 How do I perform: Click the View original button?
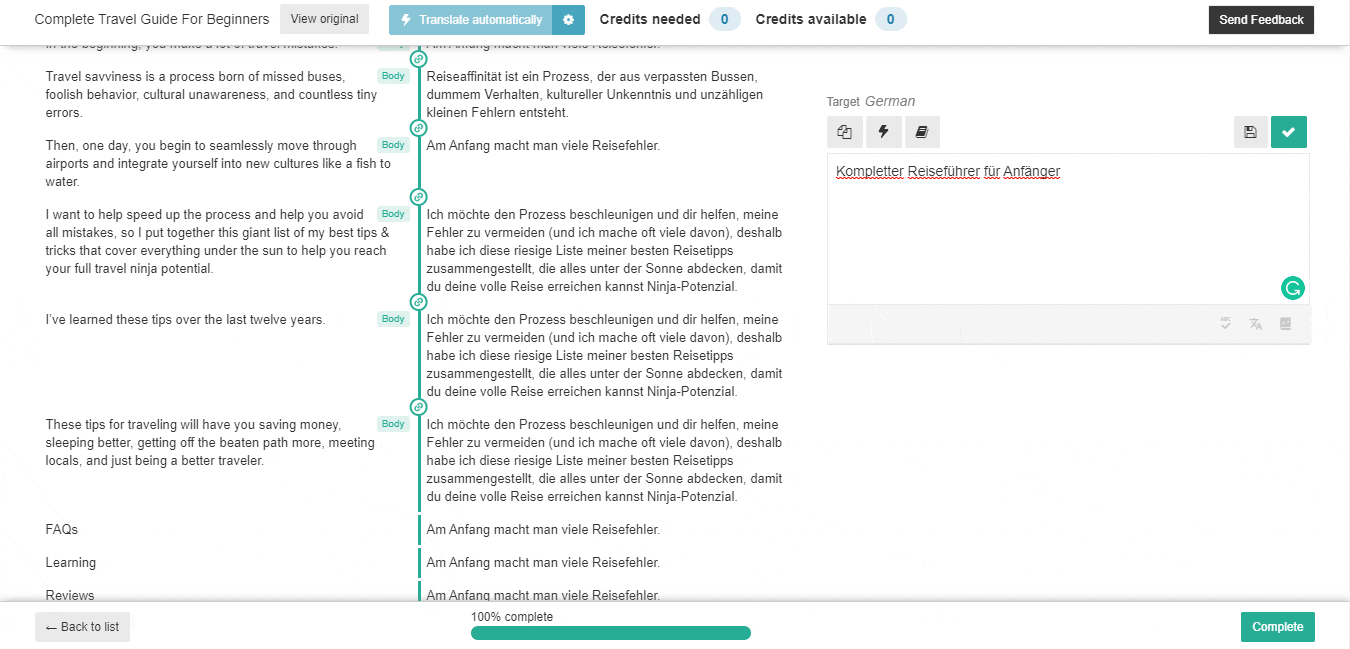pos(324,20)
